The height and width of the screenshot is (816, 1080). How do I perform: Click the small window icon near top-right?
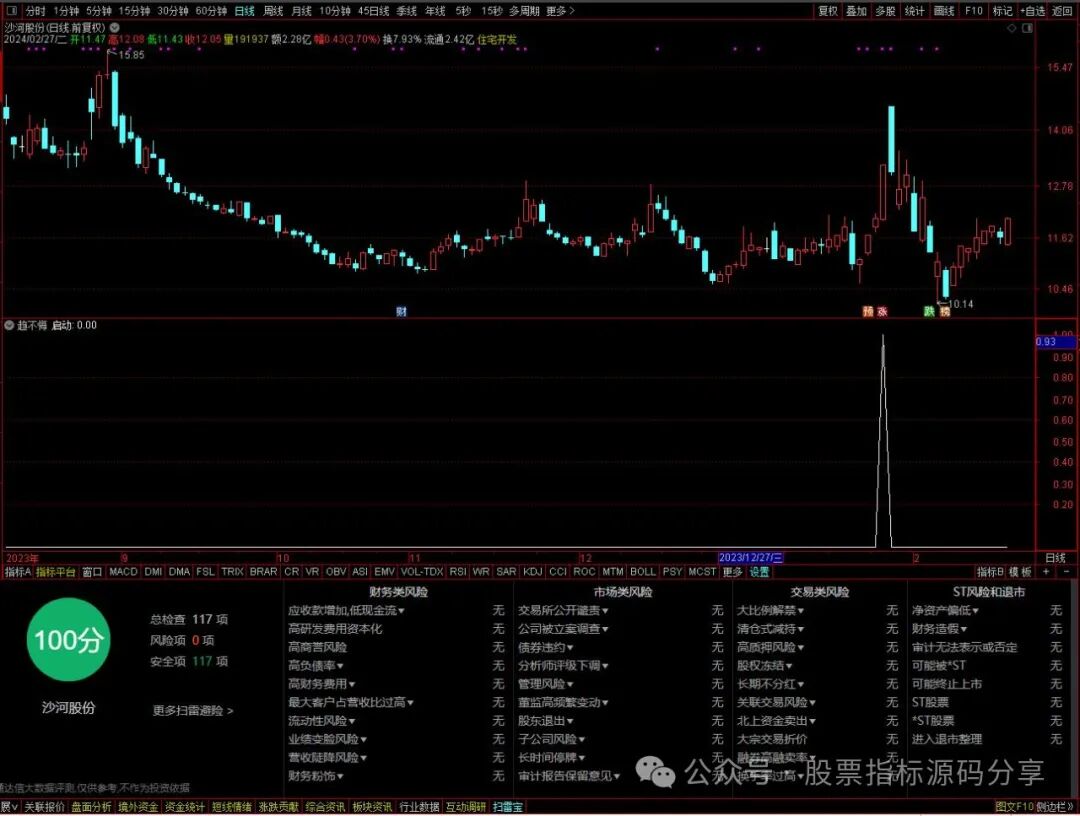pyautogui.click(x=1027, y=28)
